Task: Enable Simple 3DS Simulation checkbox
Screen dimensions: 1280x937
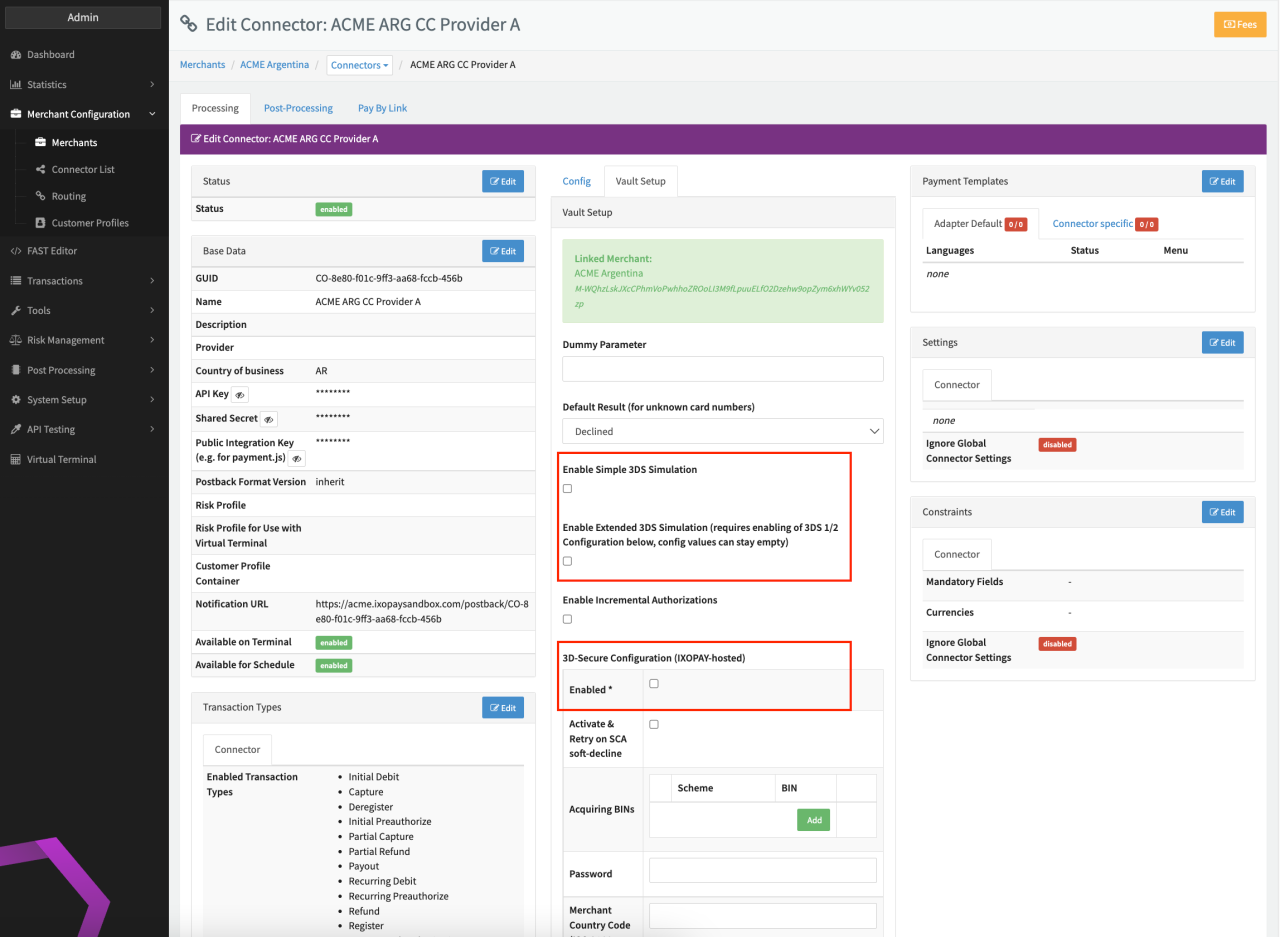Action: (568, 489)
